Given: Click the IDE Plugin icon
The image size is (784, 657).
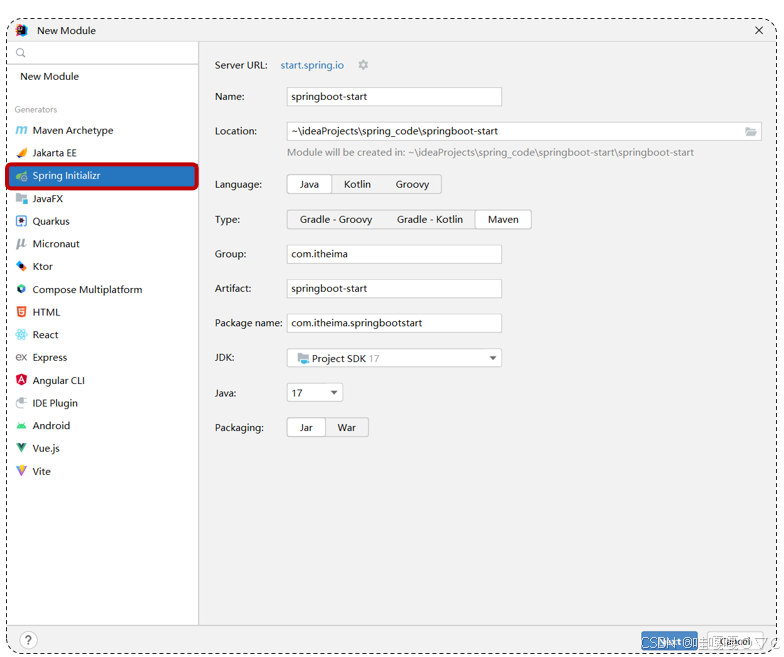Looking at the screenshot, I should pos(21,402).
